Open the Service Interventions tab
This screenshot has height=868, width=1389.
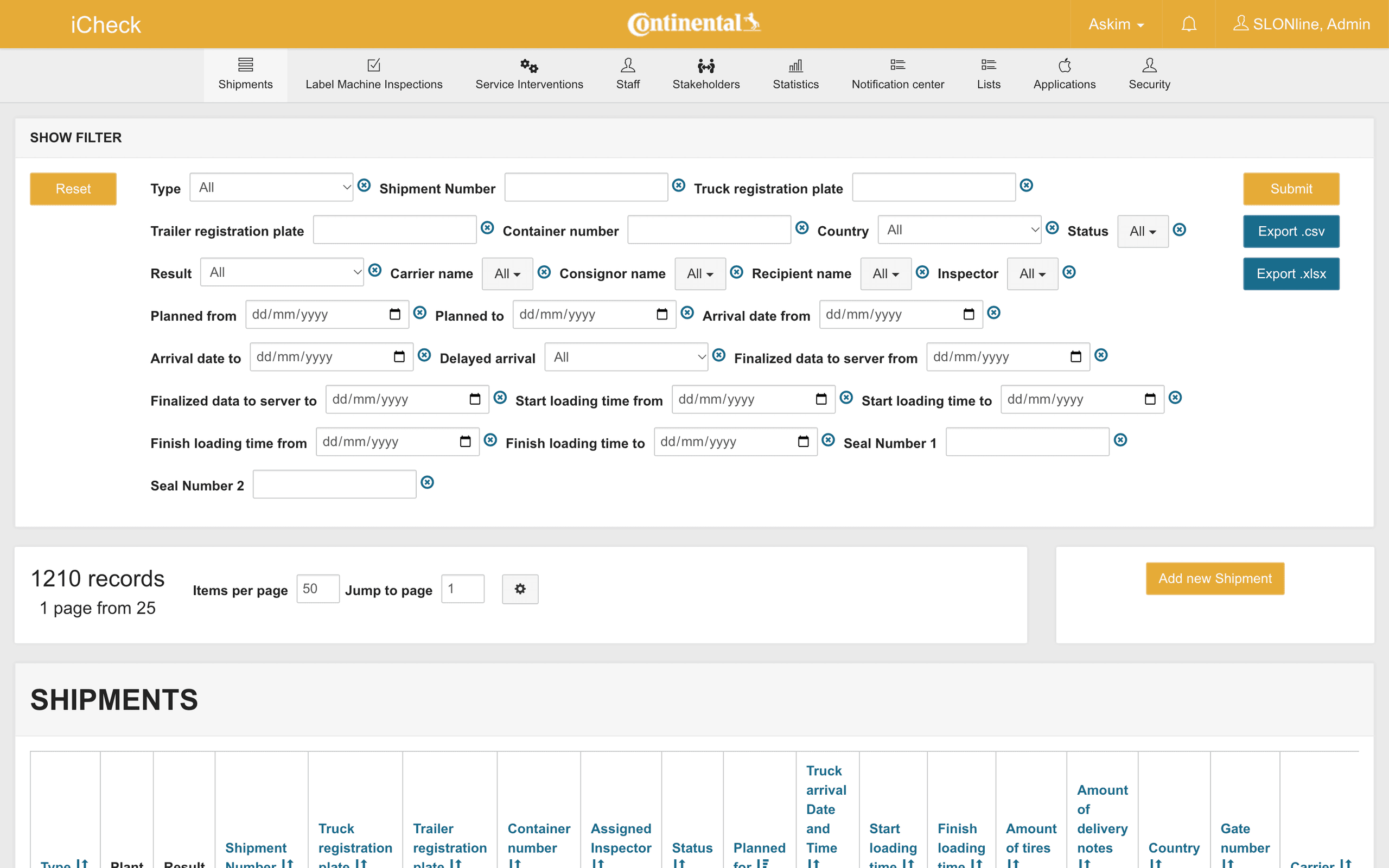(x=529, y=75)
